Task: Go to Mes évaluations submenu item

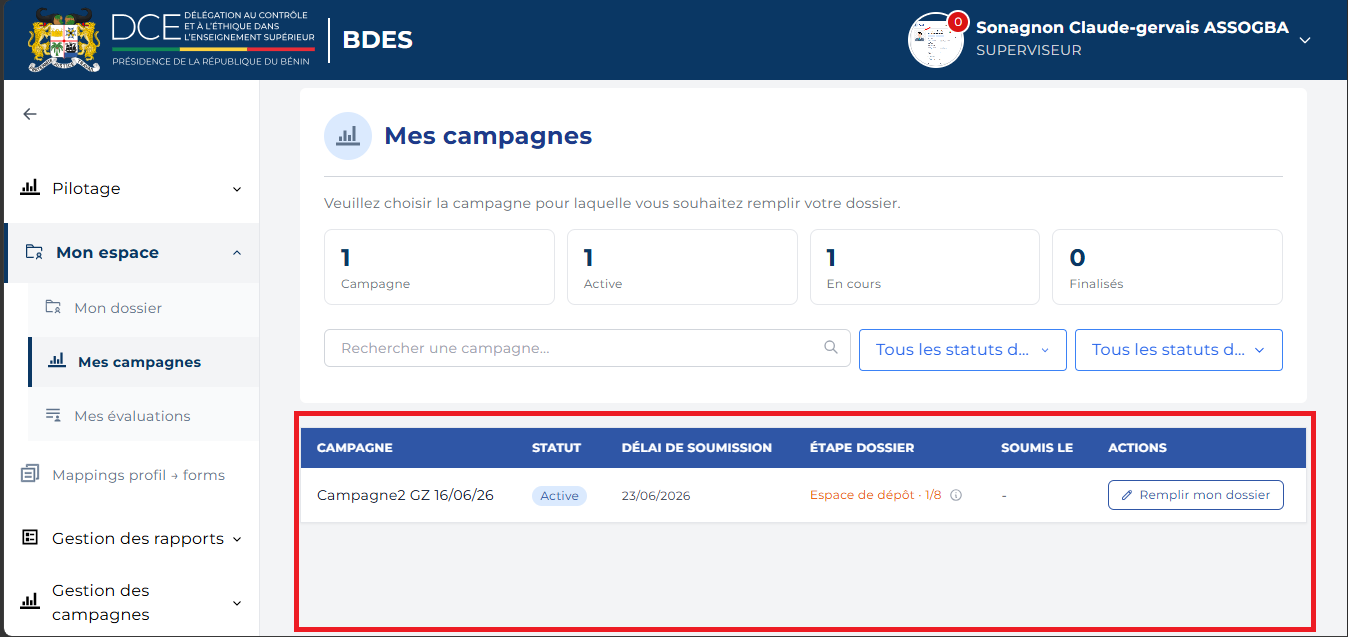Action: click(x=144, y=416)
